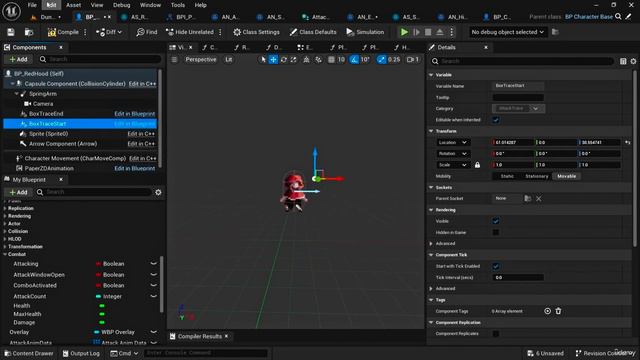
Task: Compile the blueprint
Action: pyautogui.click(x=63, y=32)
